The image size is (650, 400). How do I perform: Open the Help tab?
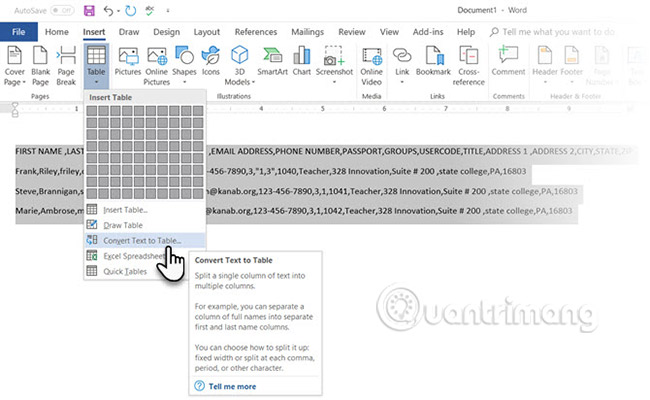(x=466, y=32)
